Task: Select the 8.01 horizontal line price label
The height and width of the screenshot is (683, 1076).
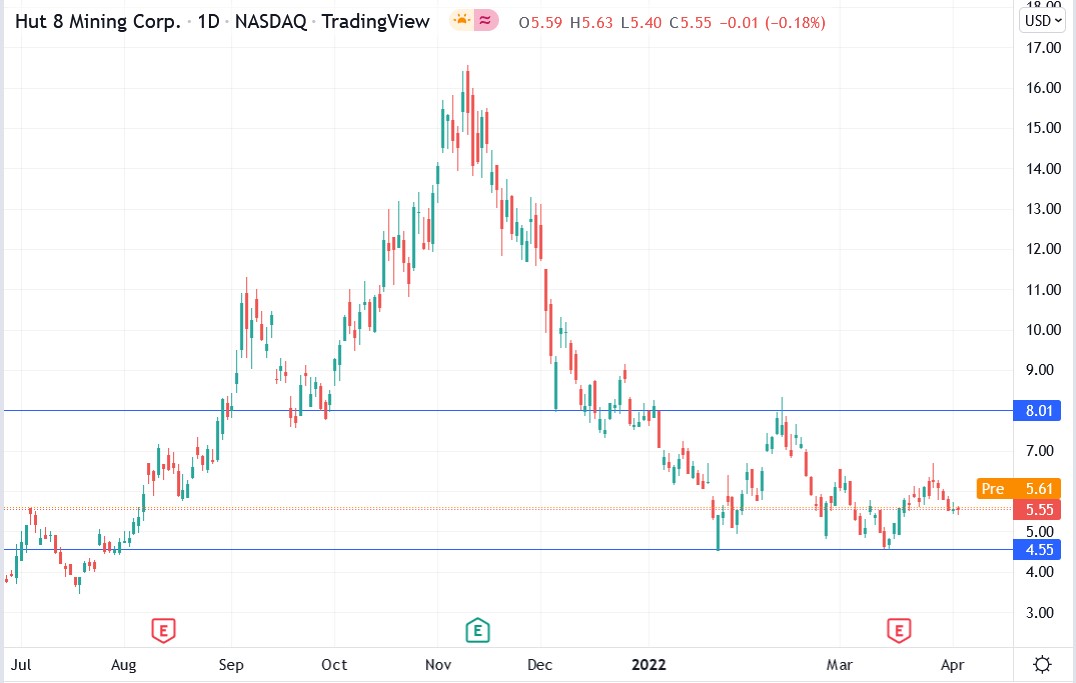Action: click(x=1037, y=410)
